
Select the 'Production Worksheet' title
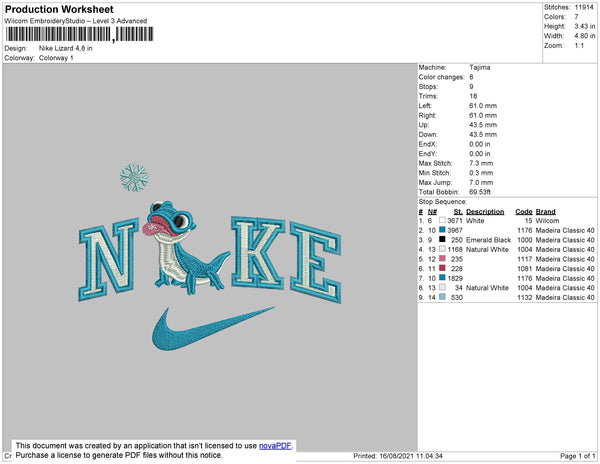coord(59,10)
